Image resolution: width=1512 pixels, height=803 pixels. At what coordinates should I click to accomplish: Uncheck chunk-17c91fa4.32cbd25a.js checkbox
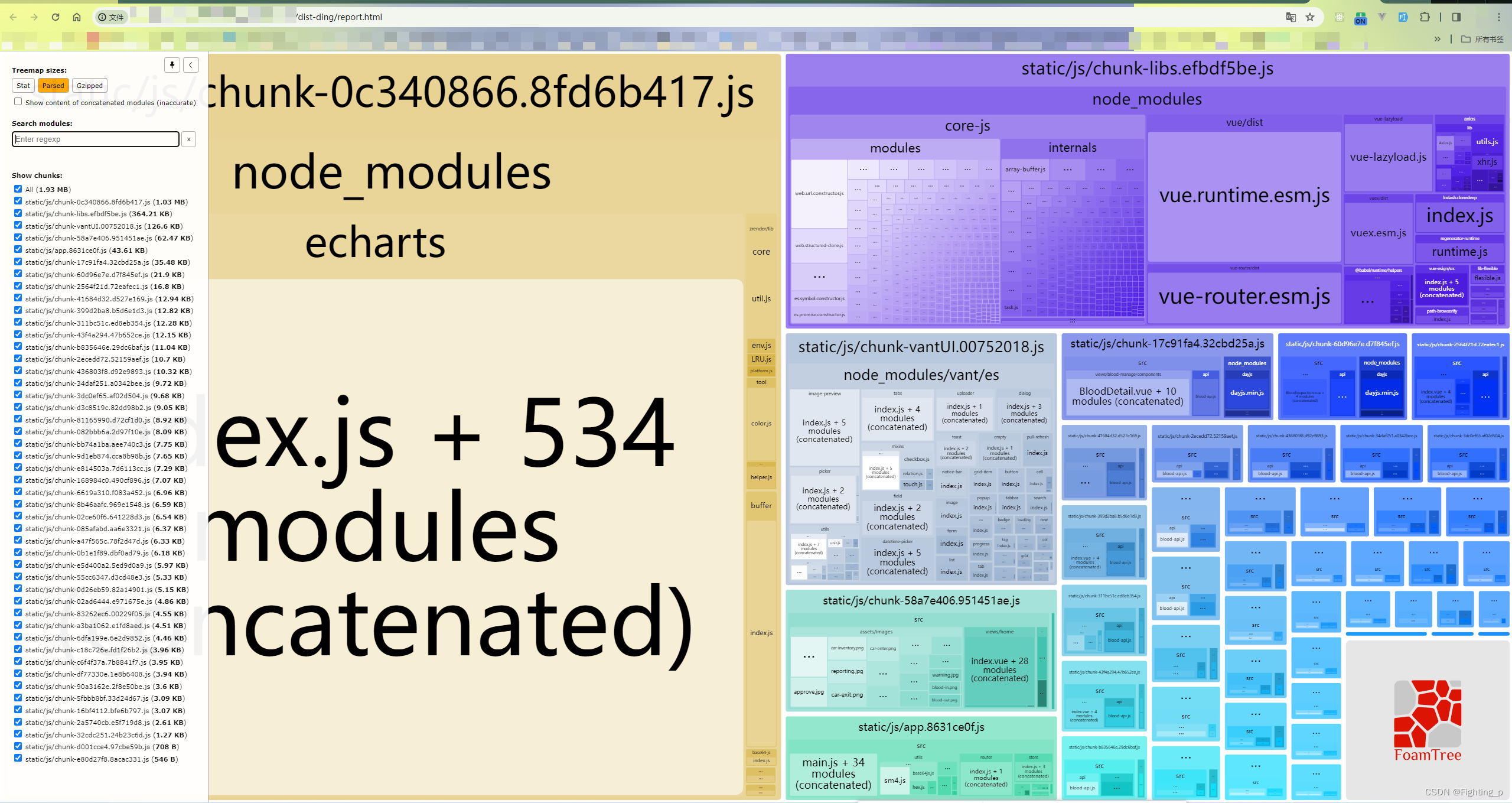coord(18,262)
